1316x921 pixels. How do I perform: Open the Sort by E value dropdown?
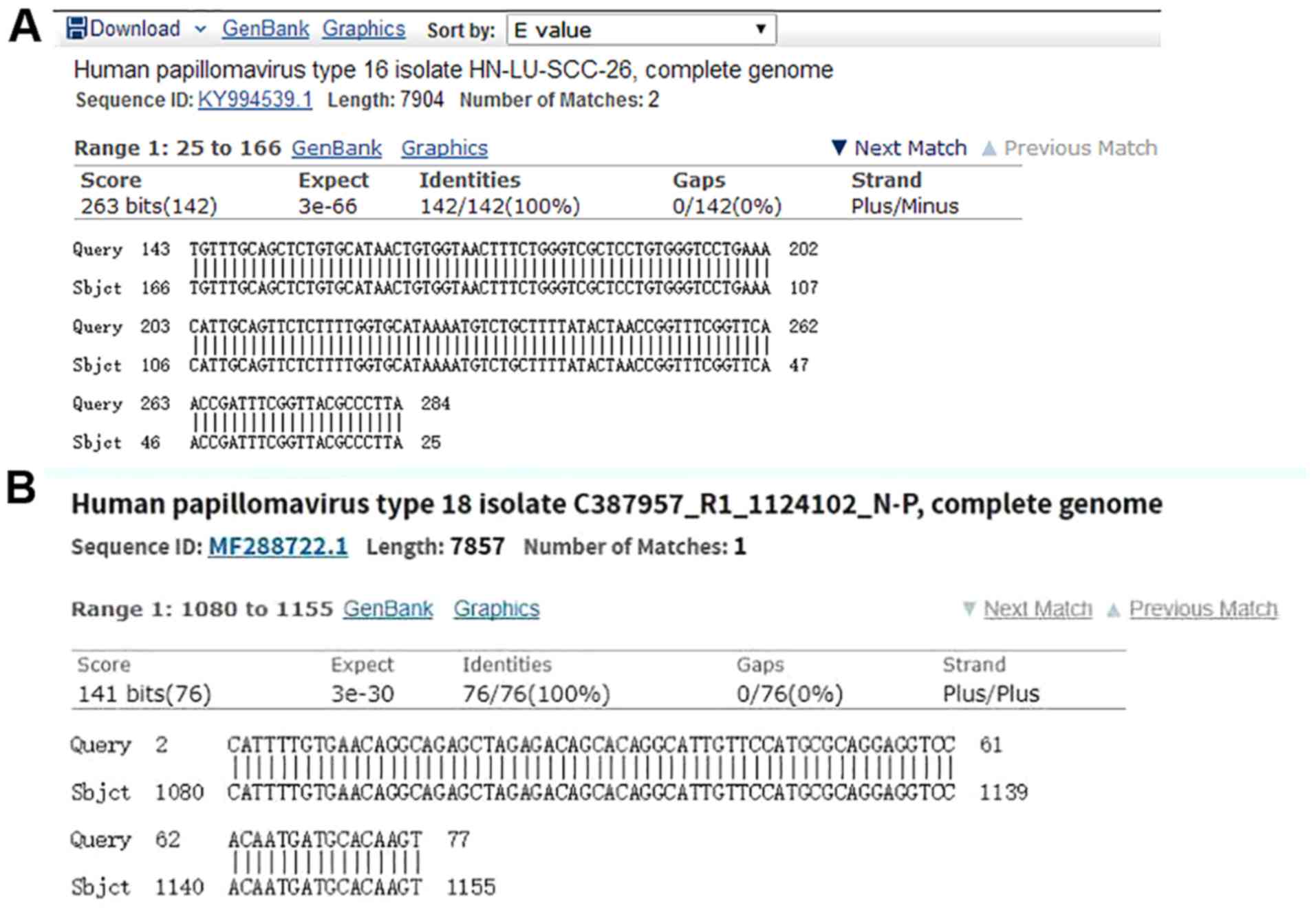pos(640,30)
